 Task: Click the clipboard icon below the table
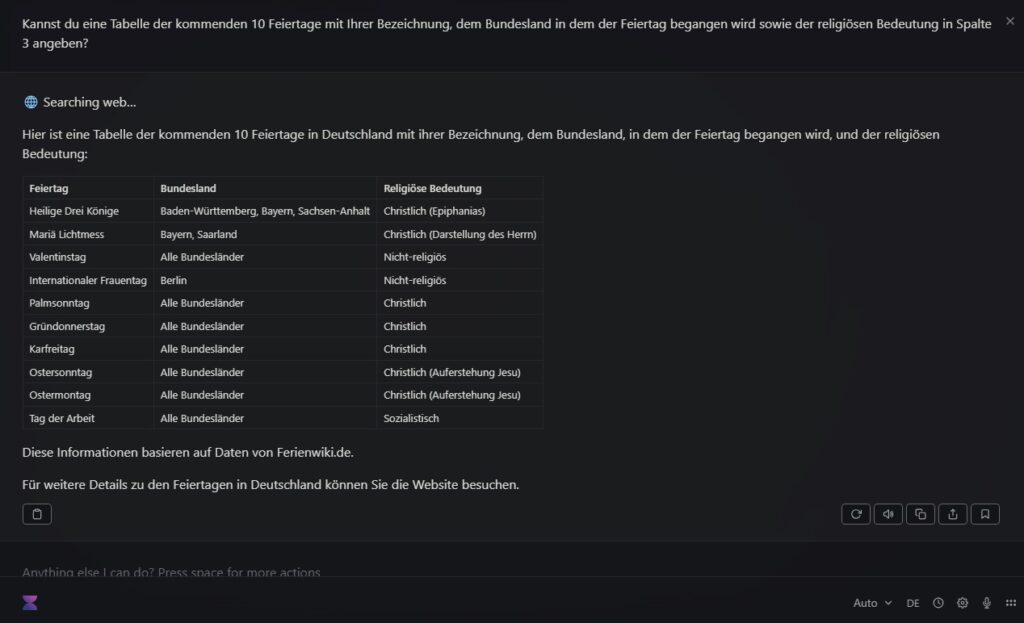[x=37, y=513]
